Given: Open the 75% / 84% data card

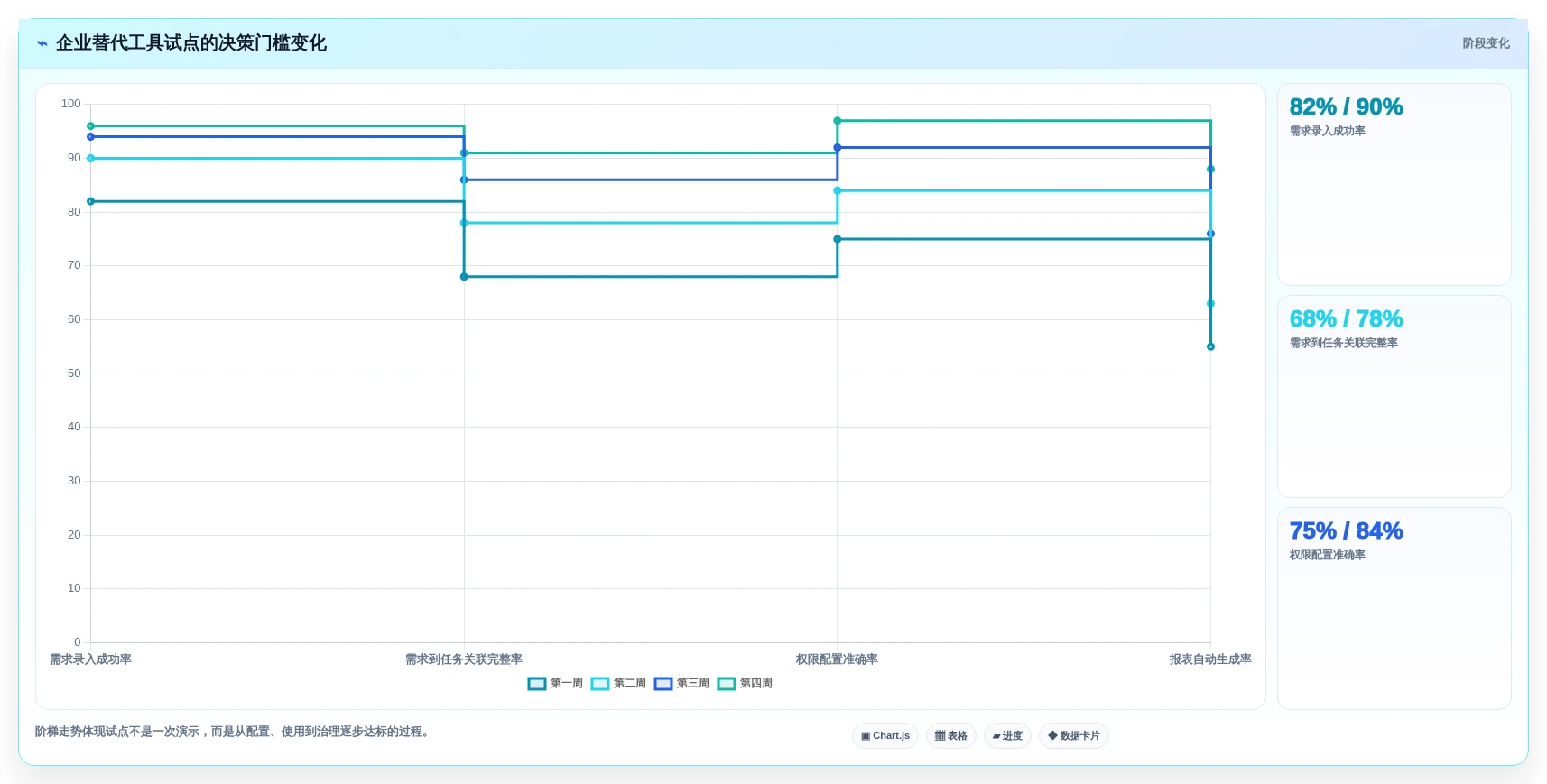Looking at the screenshot, I should click(1394, 609).
